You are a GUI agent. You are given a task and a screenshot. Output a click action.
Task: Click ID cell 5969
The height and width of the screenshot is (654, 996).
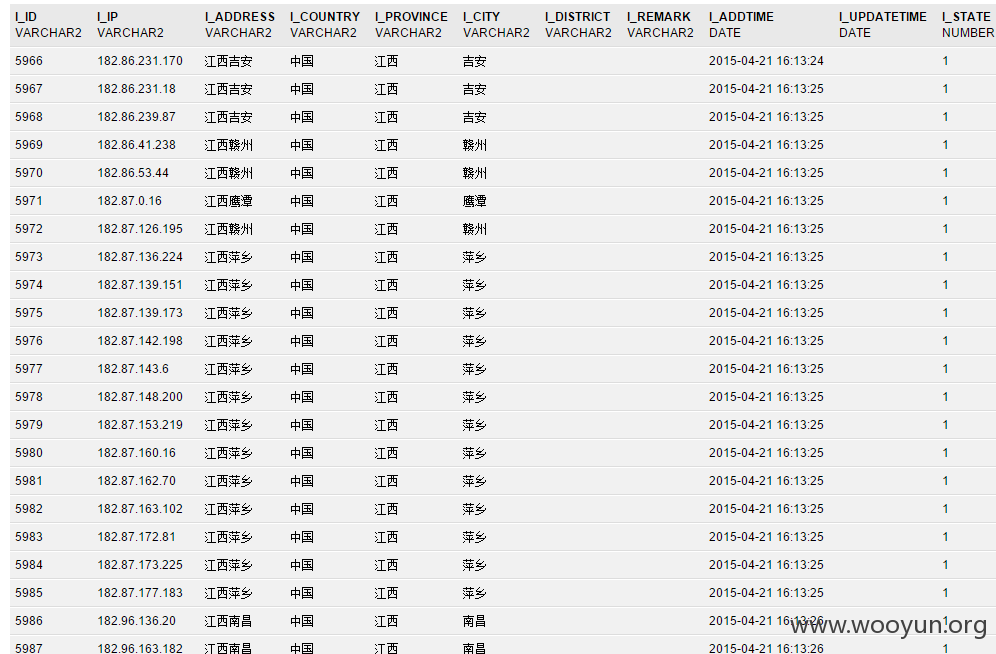click(29, 145)
